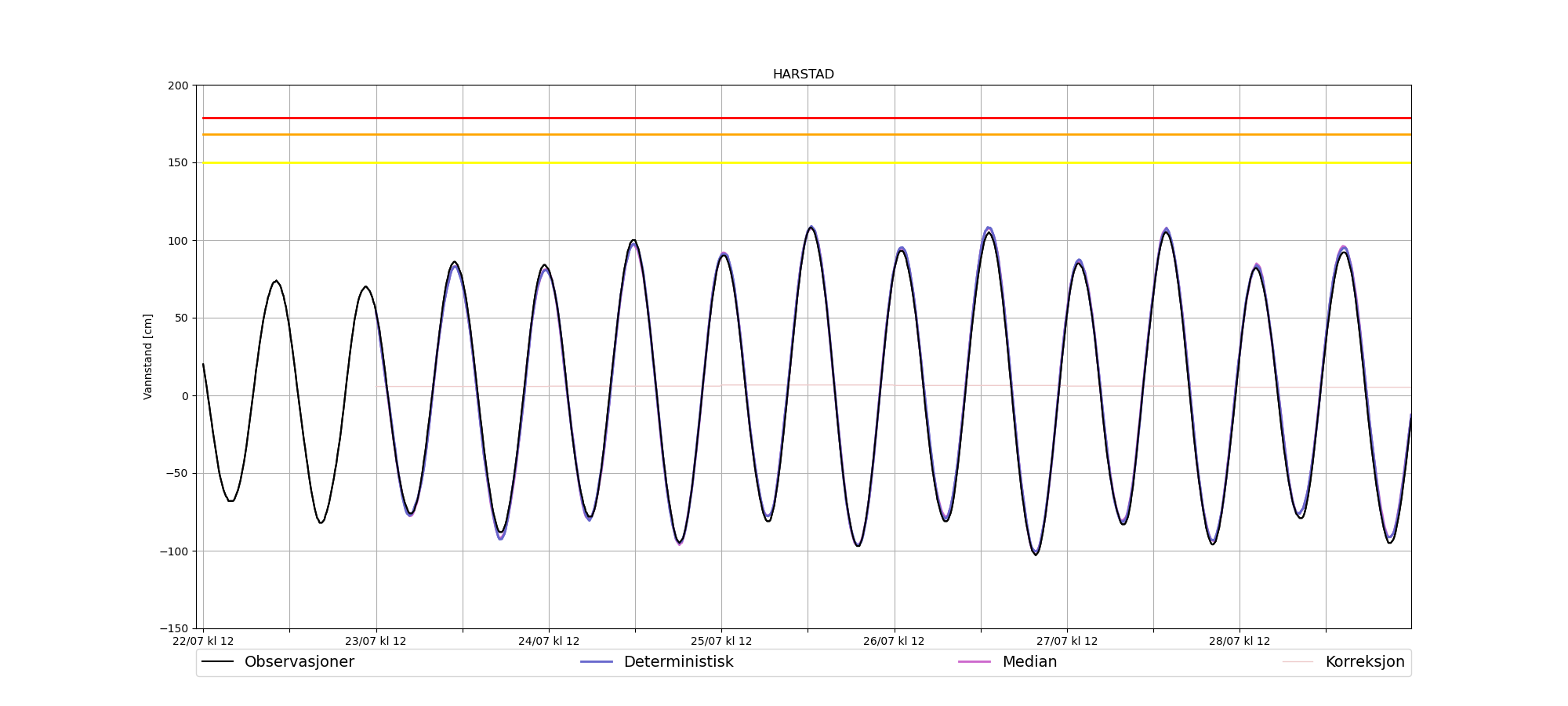Click the red horizontal threshold line
The image size is (1568, 706).
click(x=807, y=118)
